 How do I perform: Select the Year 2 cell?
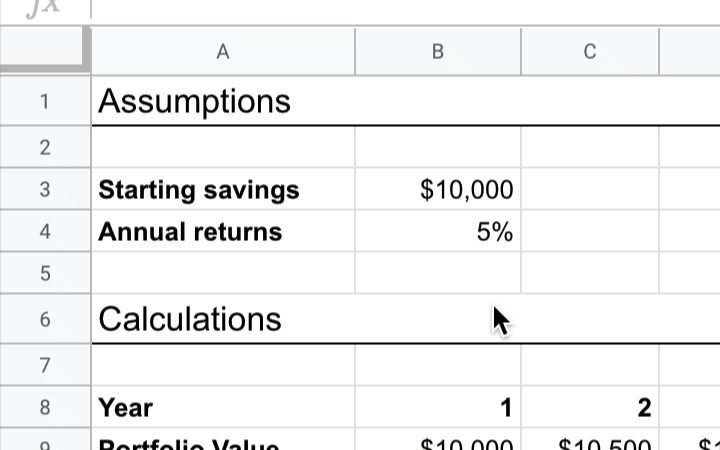[x=590, y=407]
